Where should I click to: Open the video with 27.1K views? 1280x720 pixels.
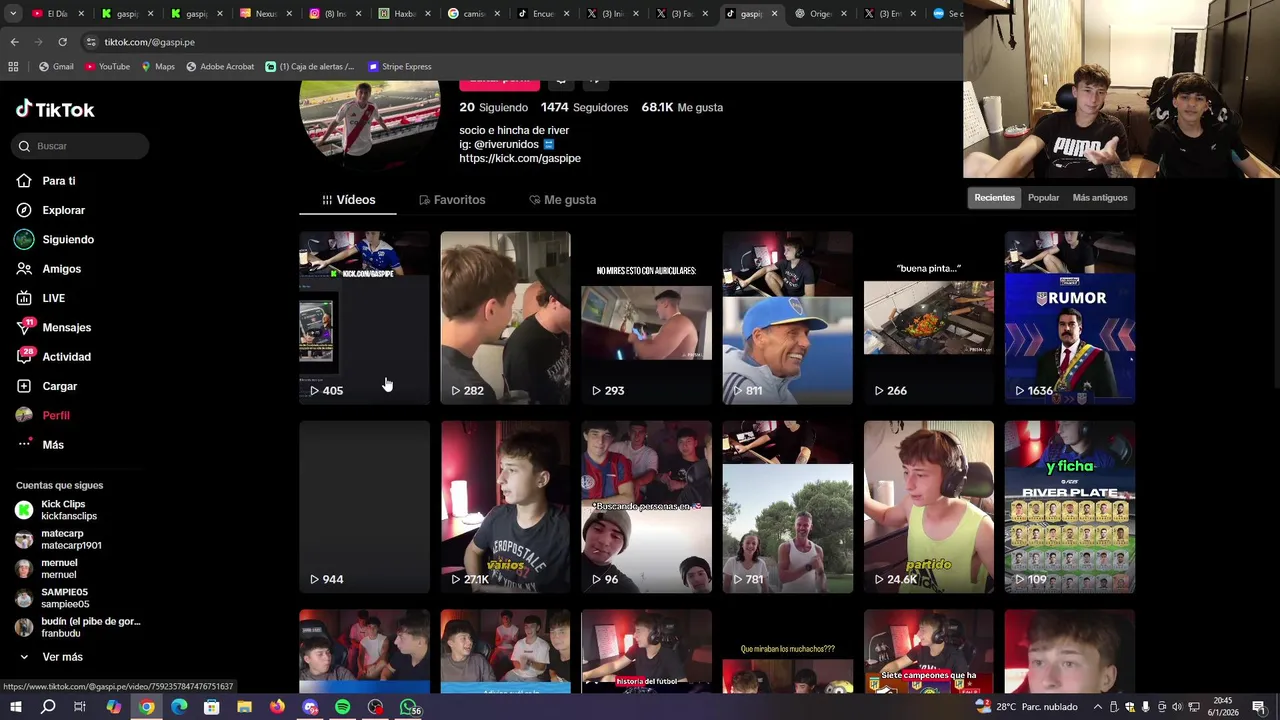tap(505, 507)
